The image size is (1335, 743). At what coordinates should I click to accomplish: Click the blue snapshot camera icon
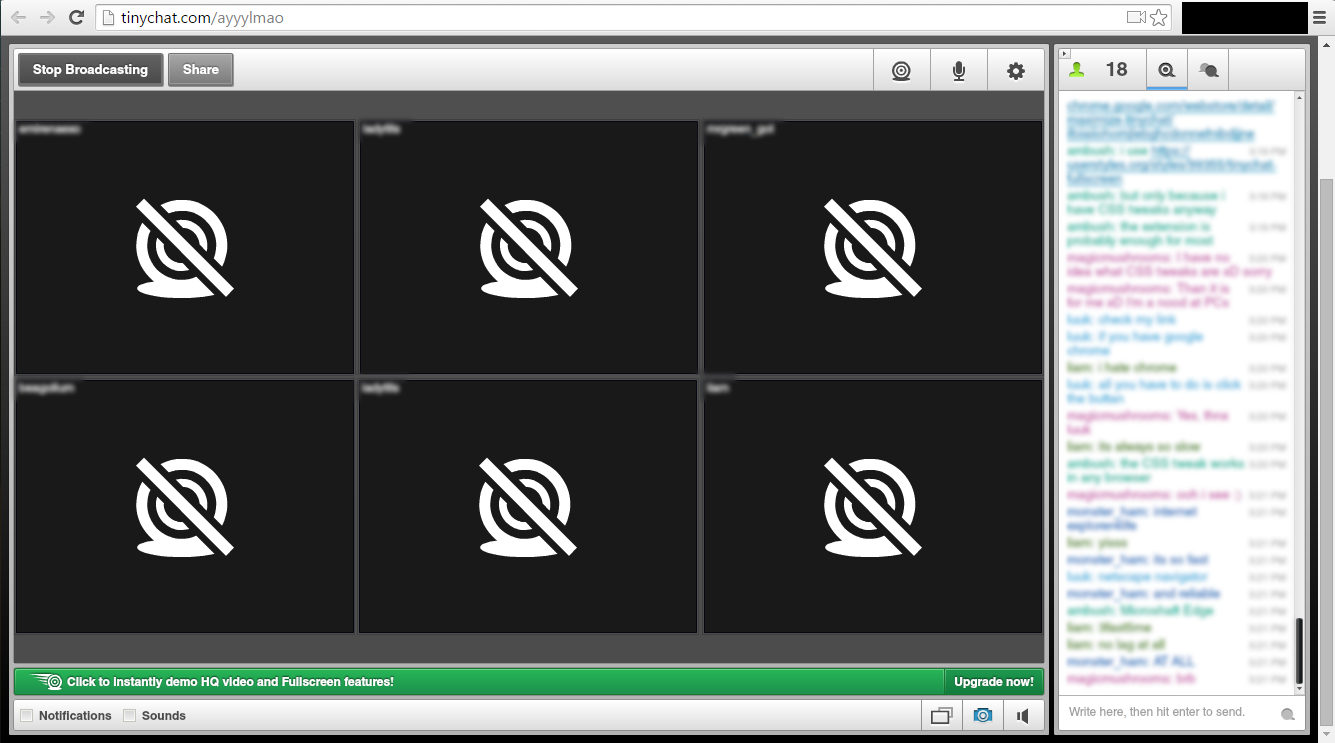coord(983,715)
